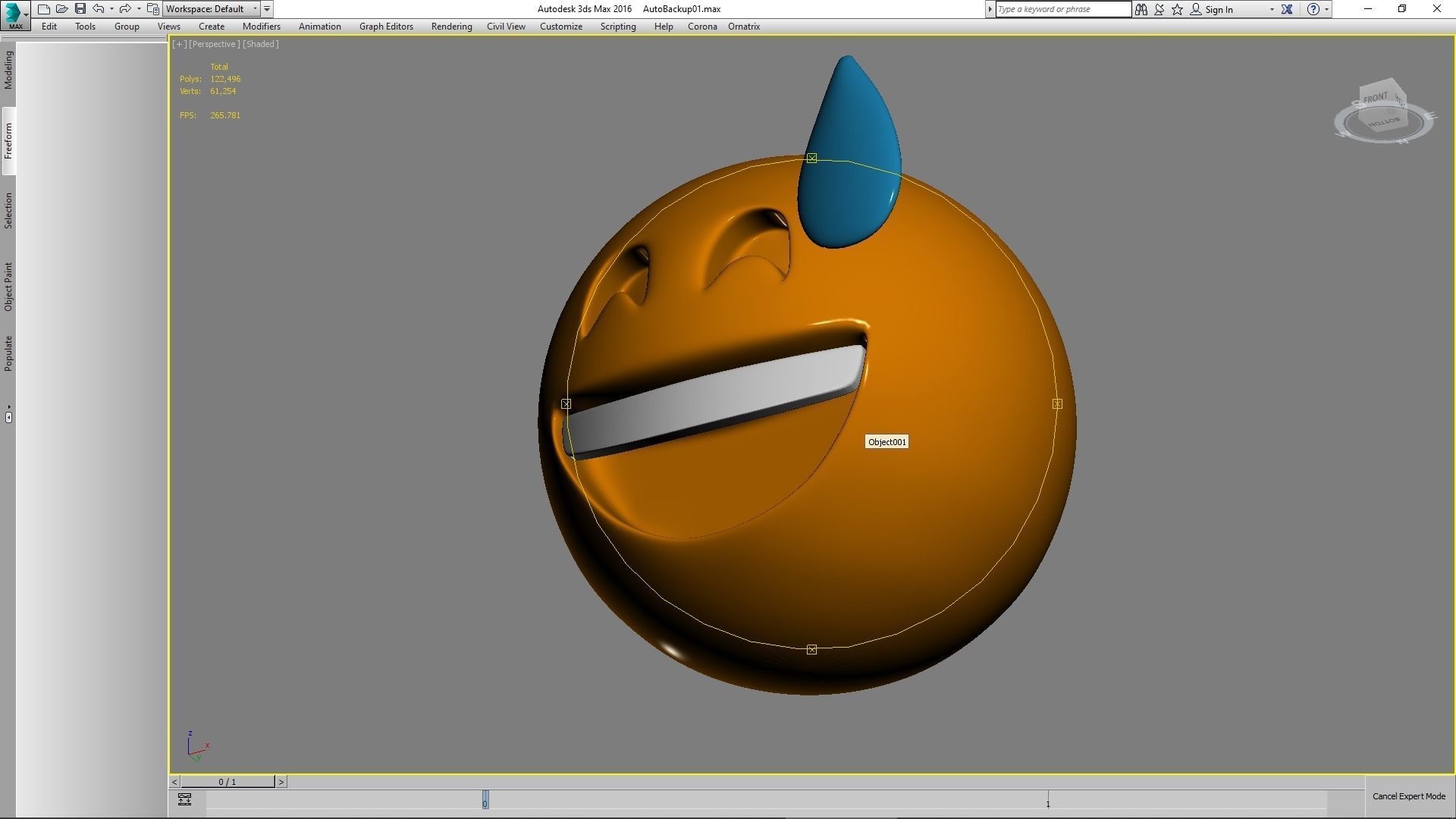Open the Create menu
This screenshot has width=1456, height=819.
click(212, 27)
